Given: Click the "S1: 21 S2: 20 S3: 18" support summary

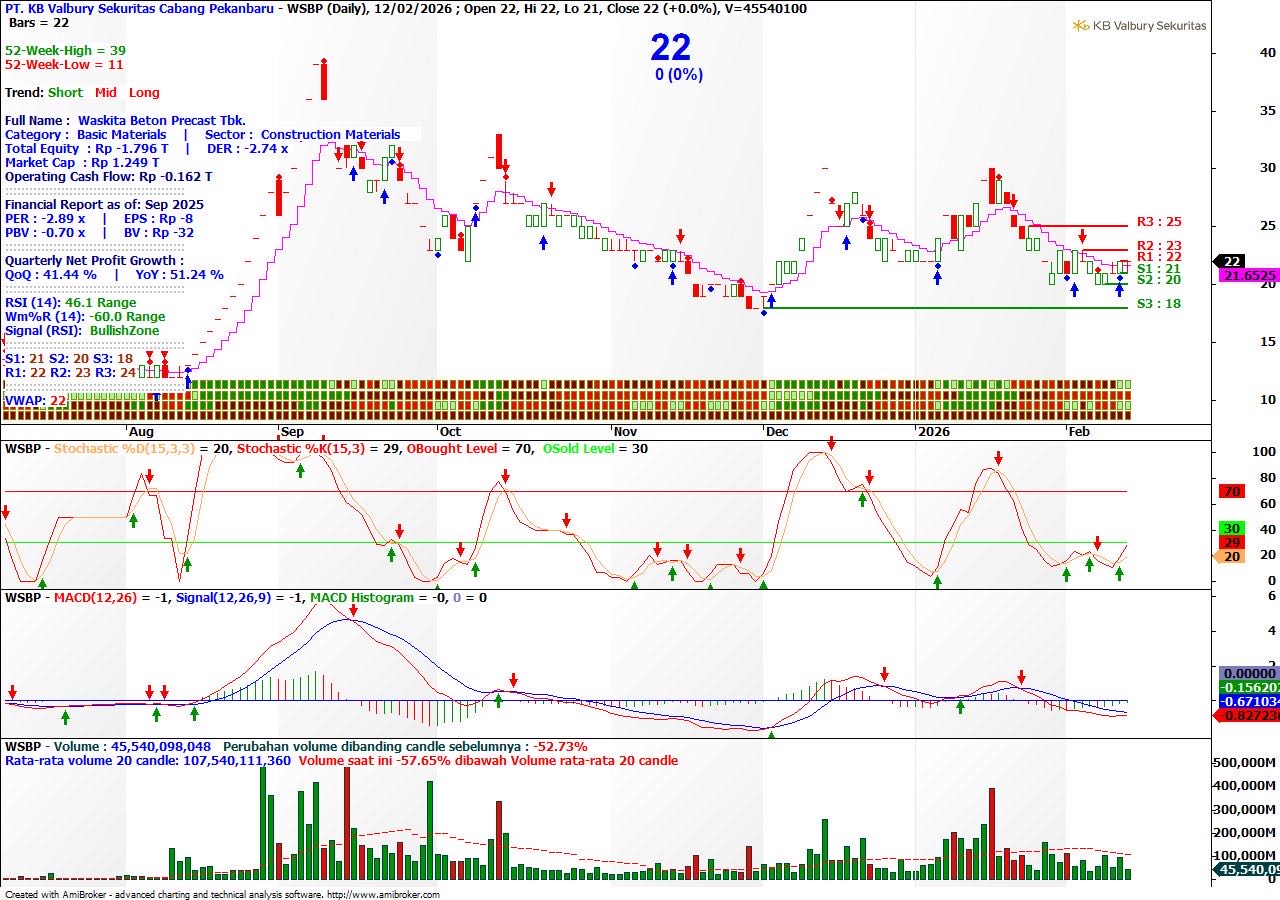Looking at the screenshot, I should (x=69, y=358).
